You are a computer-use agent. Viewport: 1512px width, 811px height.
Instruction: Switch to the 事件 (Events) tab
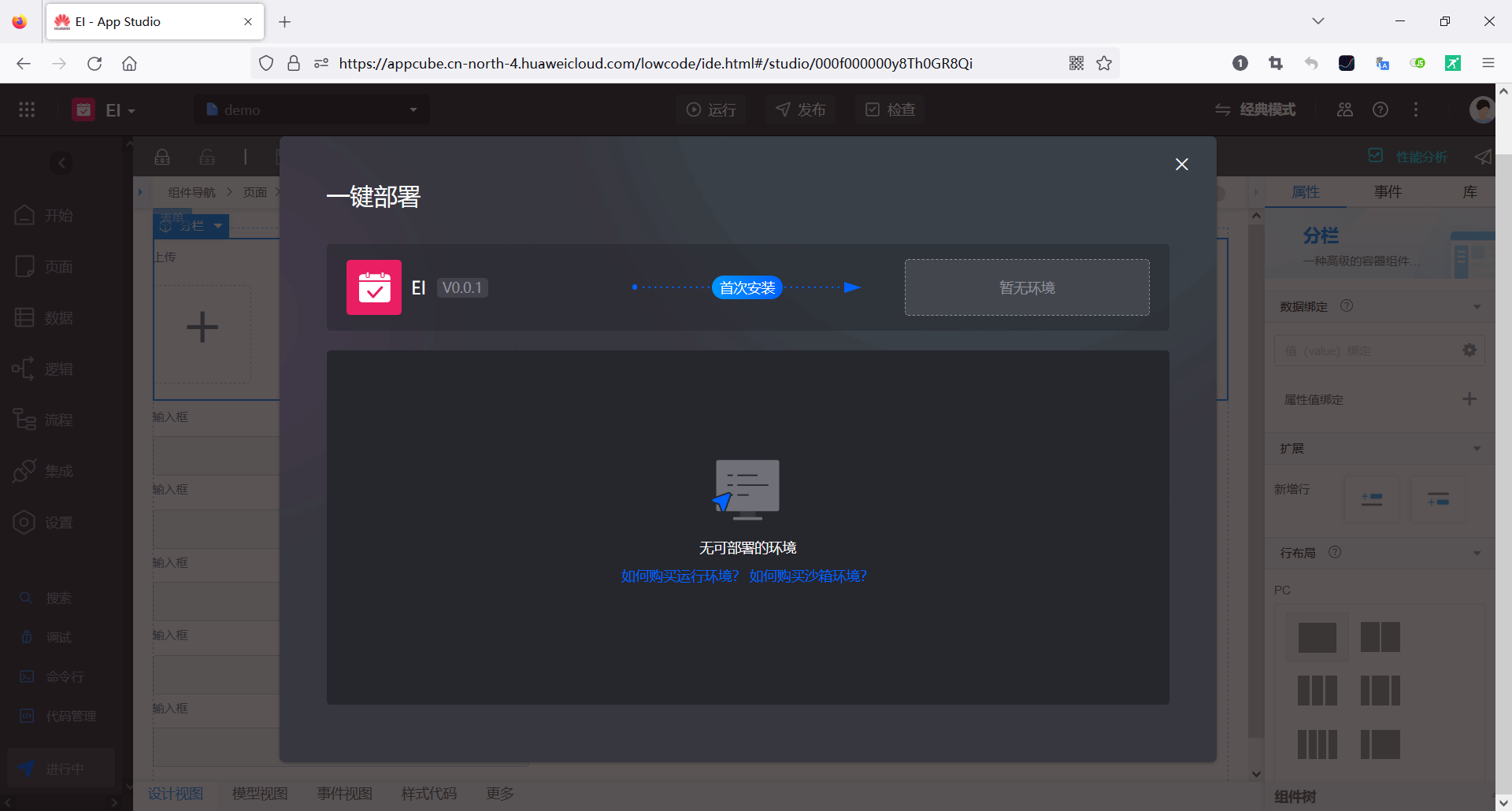click(x=1388, y=191)
